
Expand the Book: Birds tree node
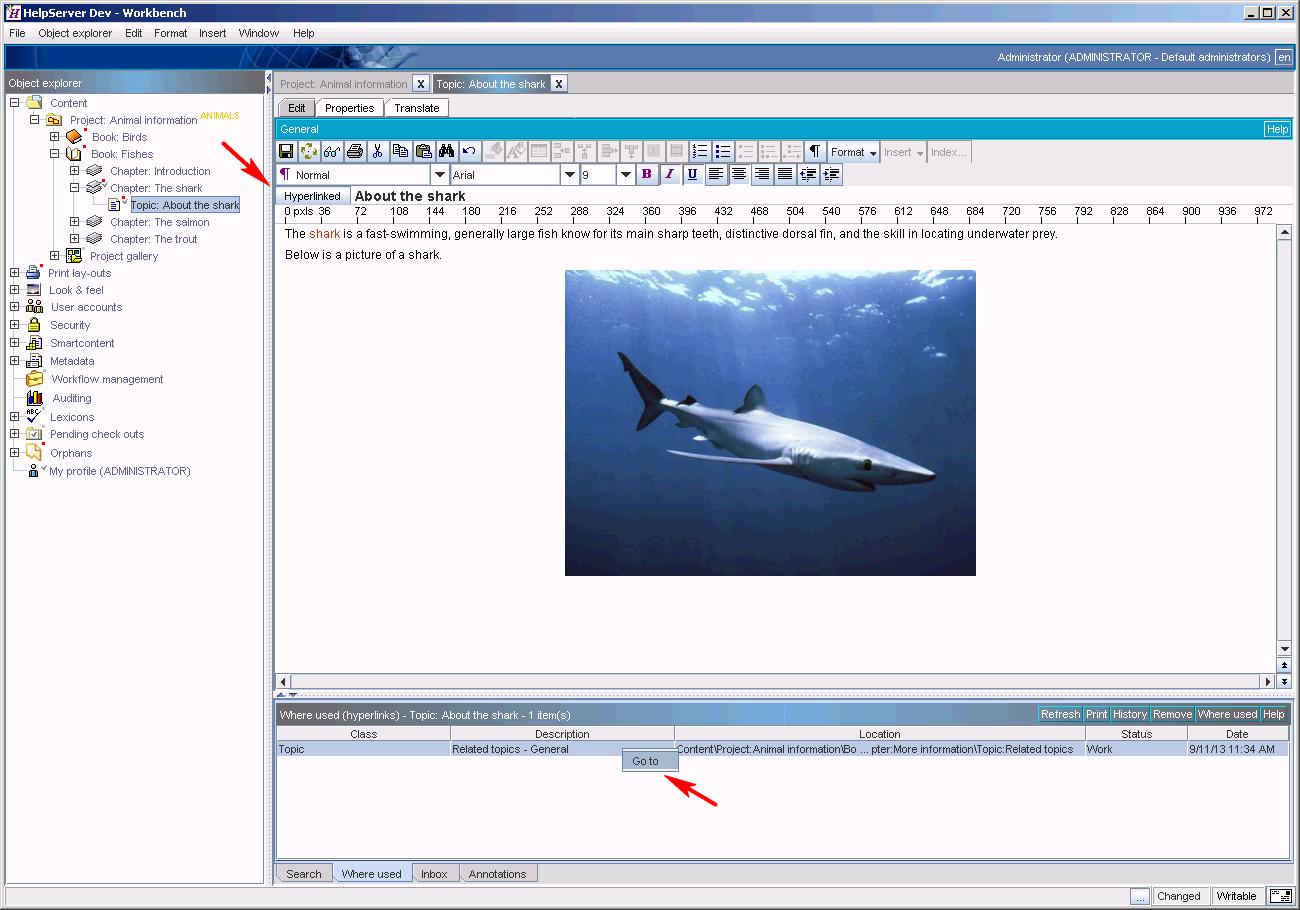(54, 136)
